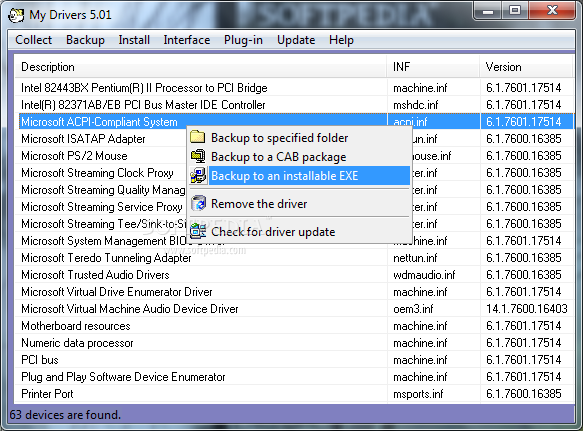Open the Collect menu

point(33,40)
